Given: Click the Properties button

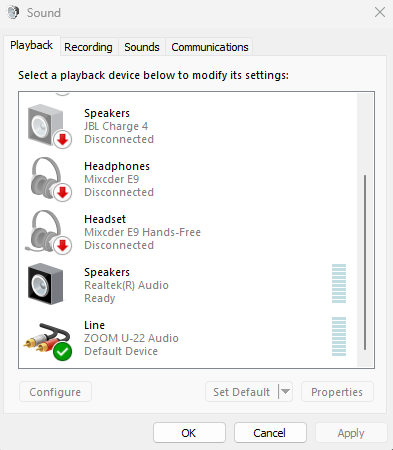Looking at the screenshot, I should (x=337, y=392).
